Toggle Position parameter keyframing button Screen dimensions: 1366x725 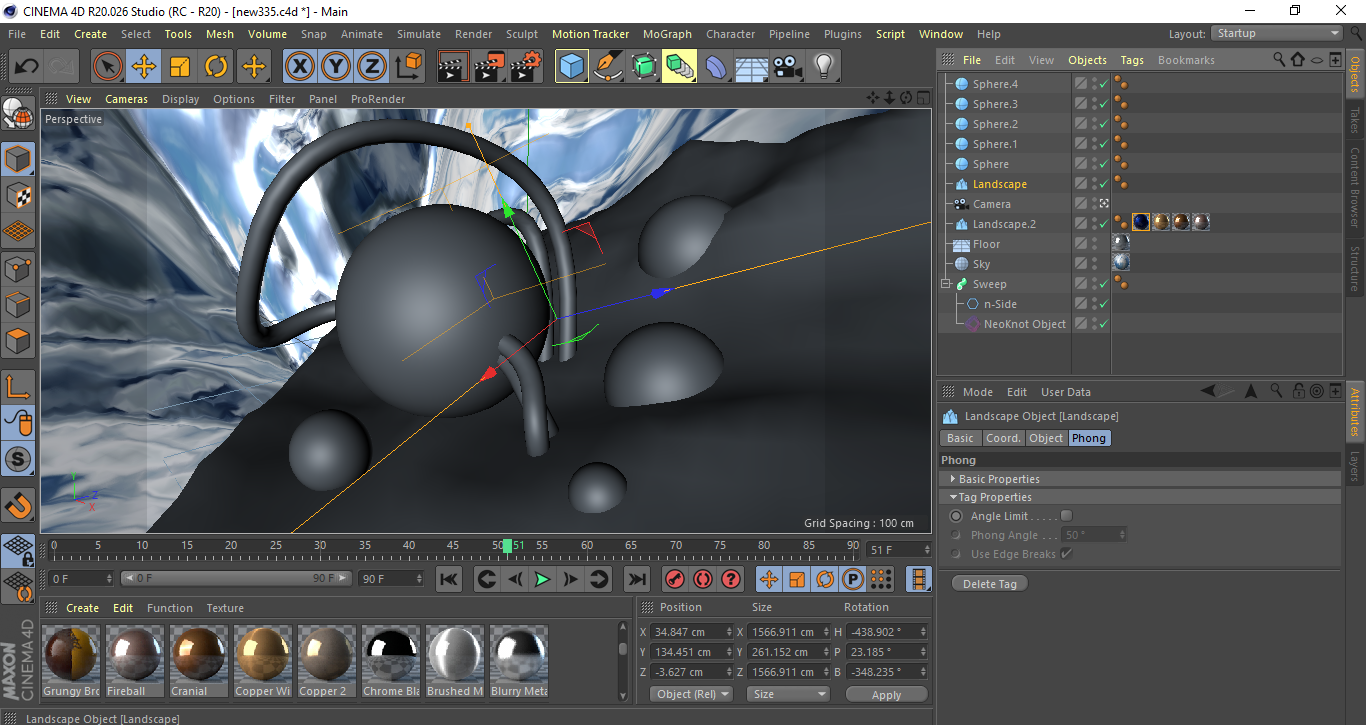coord(769,579)
